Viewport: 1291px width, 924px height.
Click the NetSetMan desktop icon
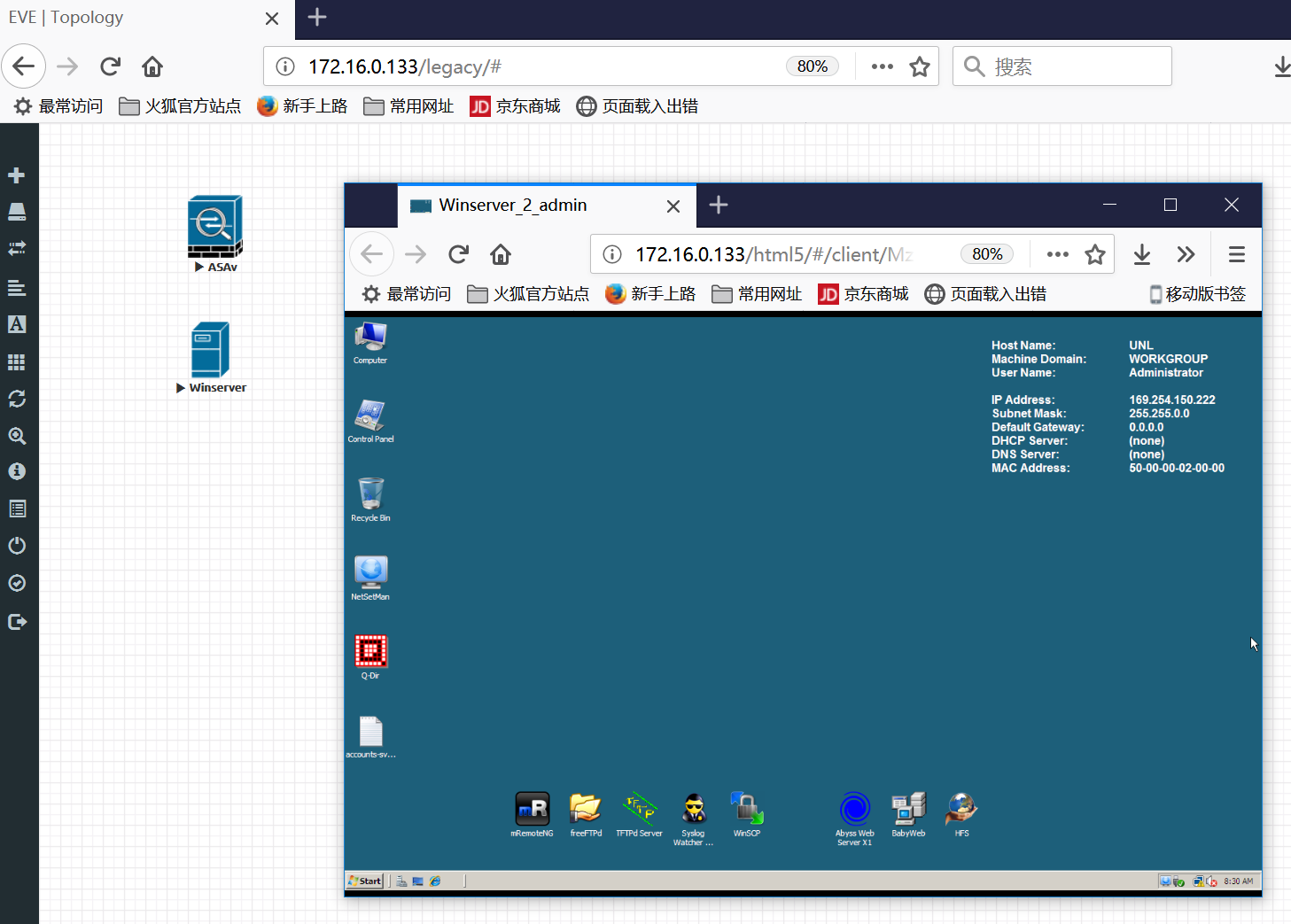(370, 572)
